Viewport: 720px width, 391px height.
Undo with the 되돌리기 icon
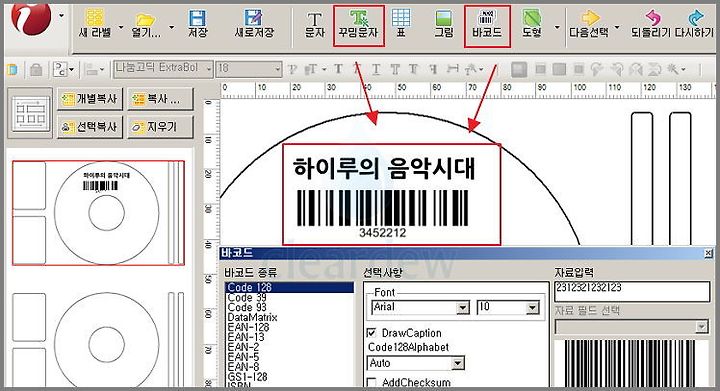[x=653, y=17]
